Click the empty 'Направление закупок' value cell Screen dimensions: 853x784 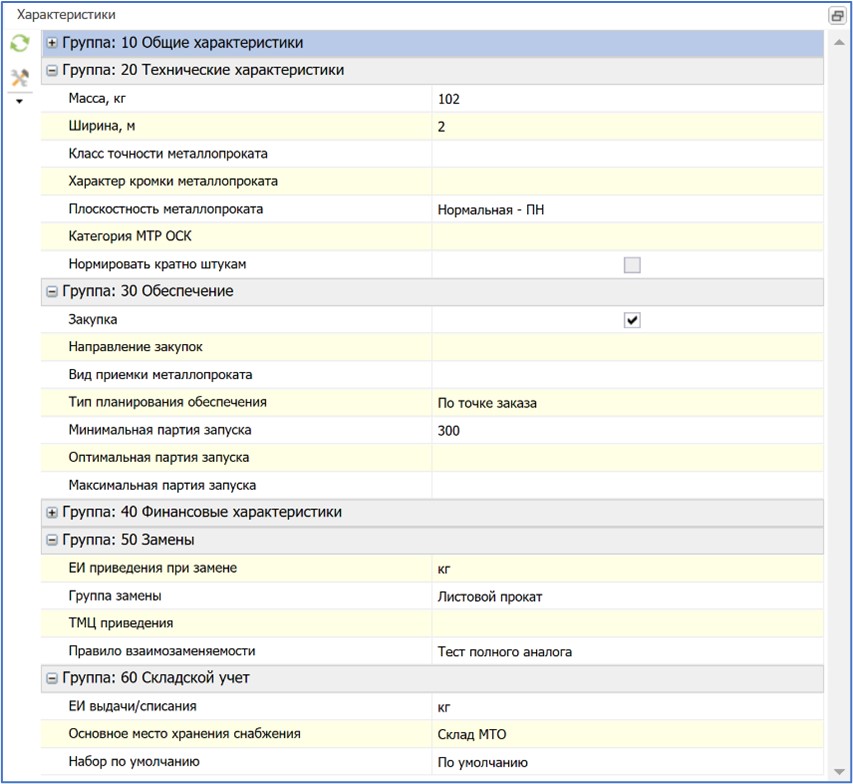[x=628, y=347]
